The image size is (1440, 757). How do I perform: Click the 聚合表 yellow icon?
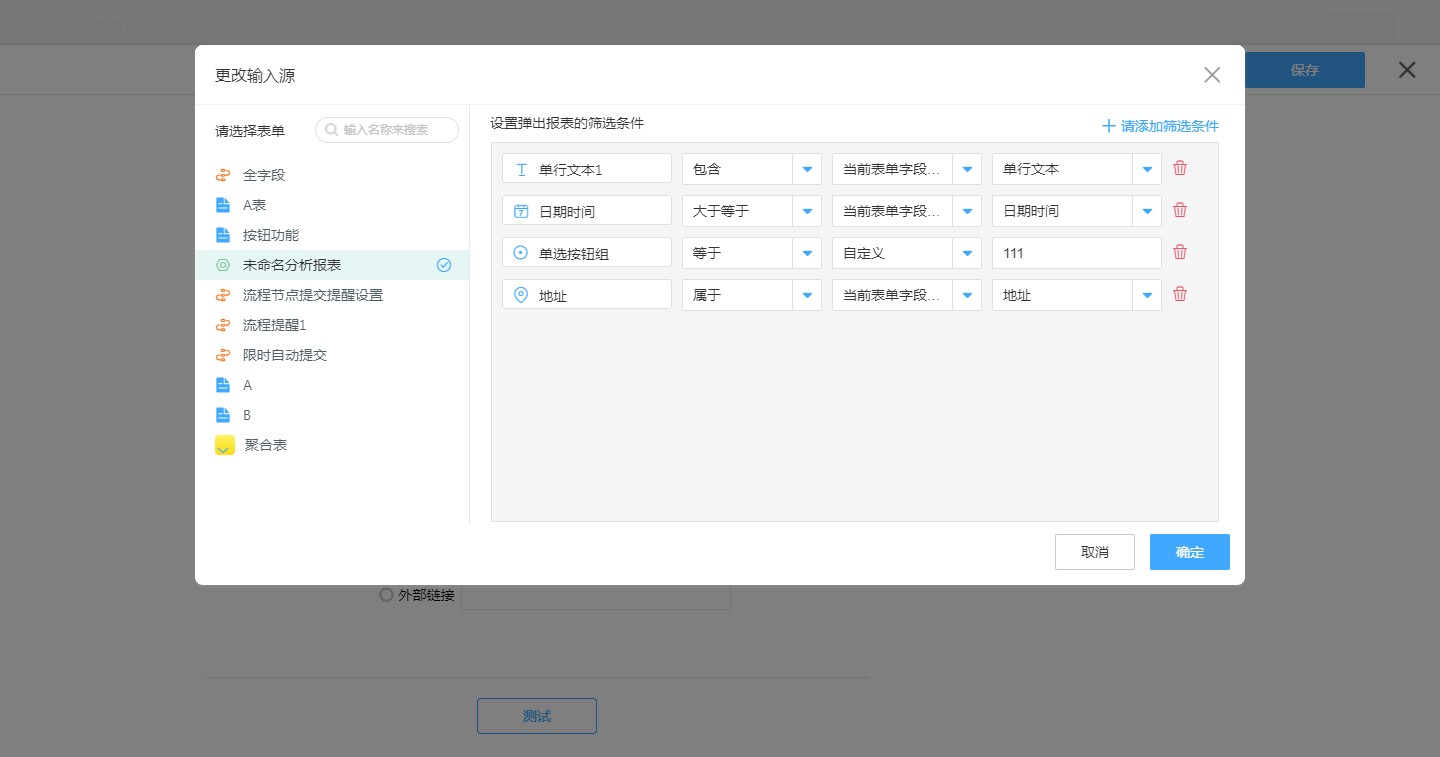[225, 445]
